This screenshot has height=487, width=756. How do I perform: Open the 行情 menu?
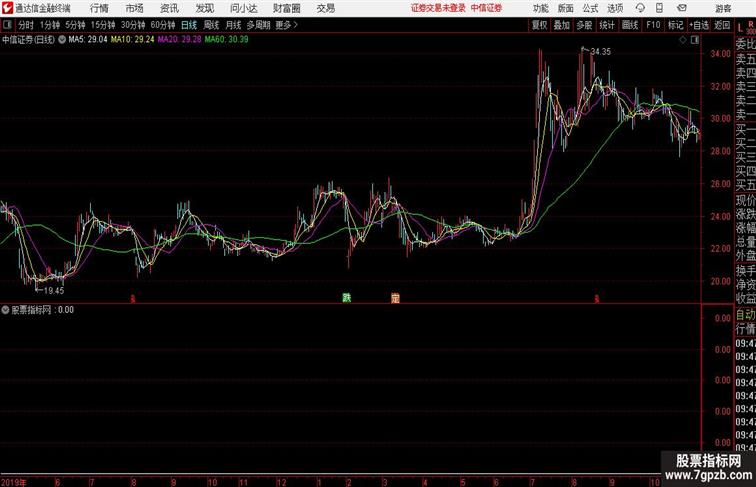99,8
